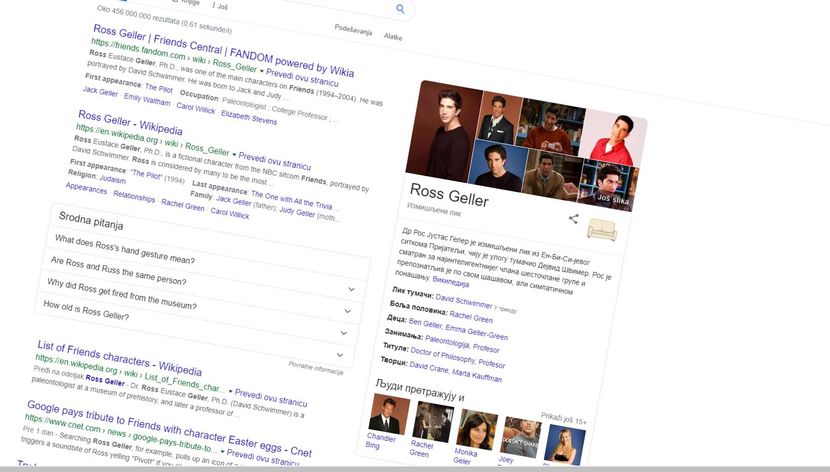
Task: Open the Alatke tools menu
Action: tap(393, 37)
